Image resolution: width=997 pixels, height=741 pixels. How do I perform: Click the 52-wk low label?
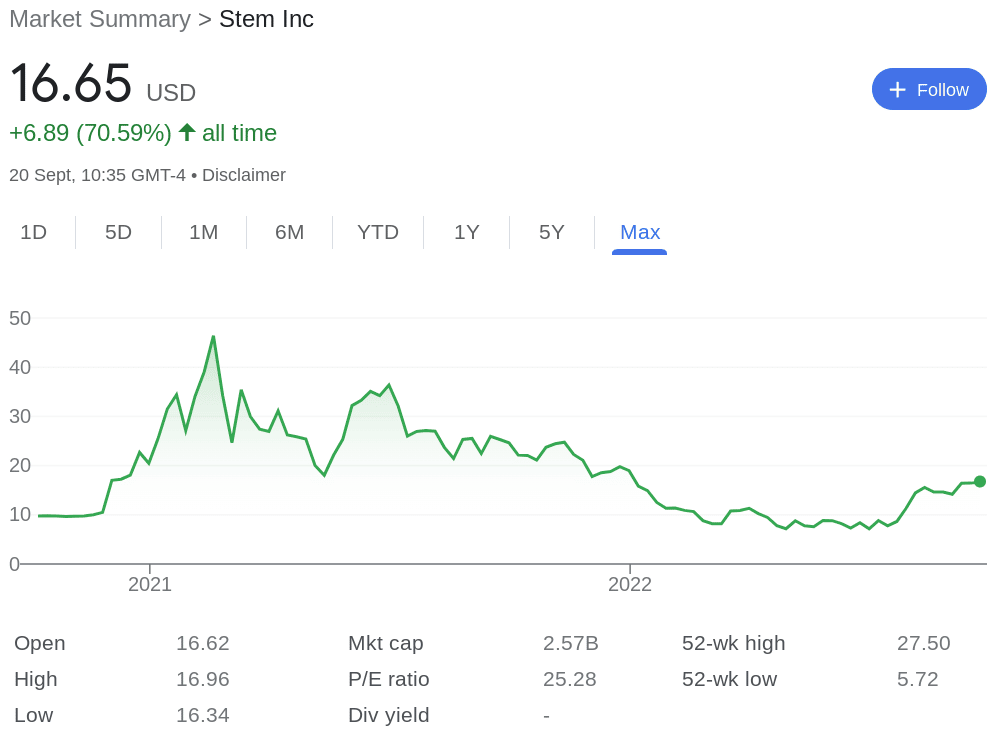[x=729, y=679]
